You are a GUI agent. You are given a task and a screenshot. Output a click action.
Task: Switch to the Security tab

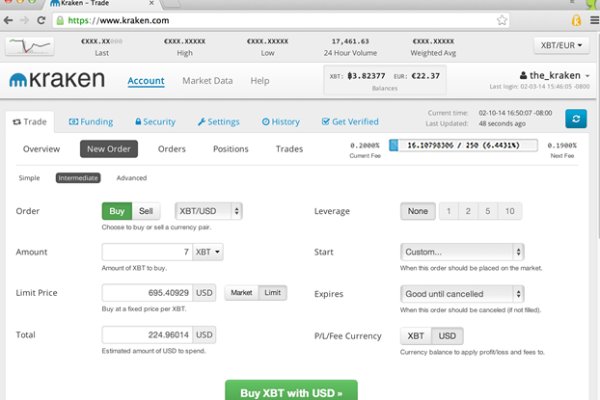[x=155, y=122]
